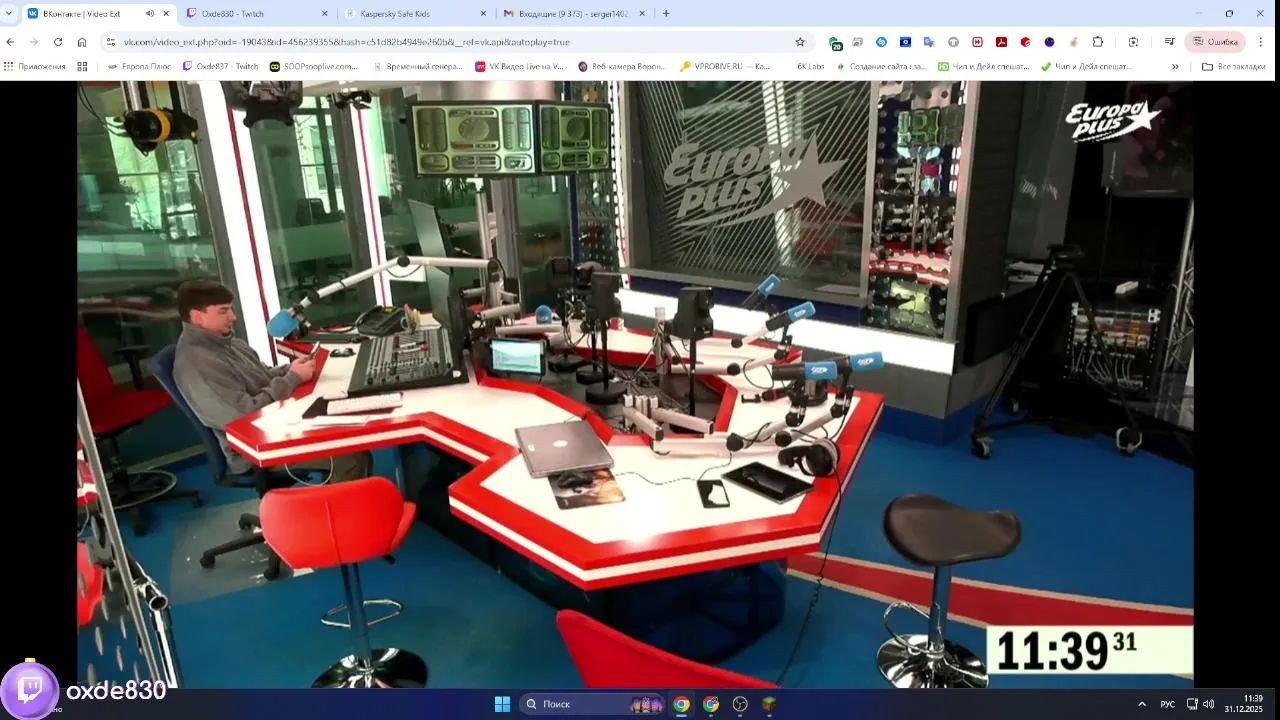The width and height of the screenshot is (1280, 720).
Task: Open the dark round extension icon
Action: coord(1049,42)
